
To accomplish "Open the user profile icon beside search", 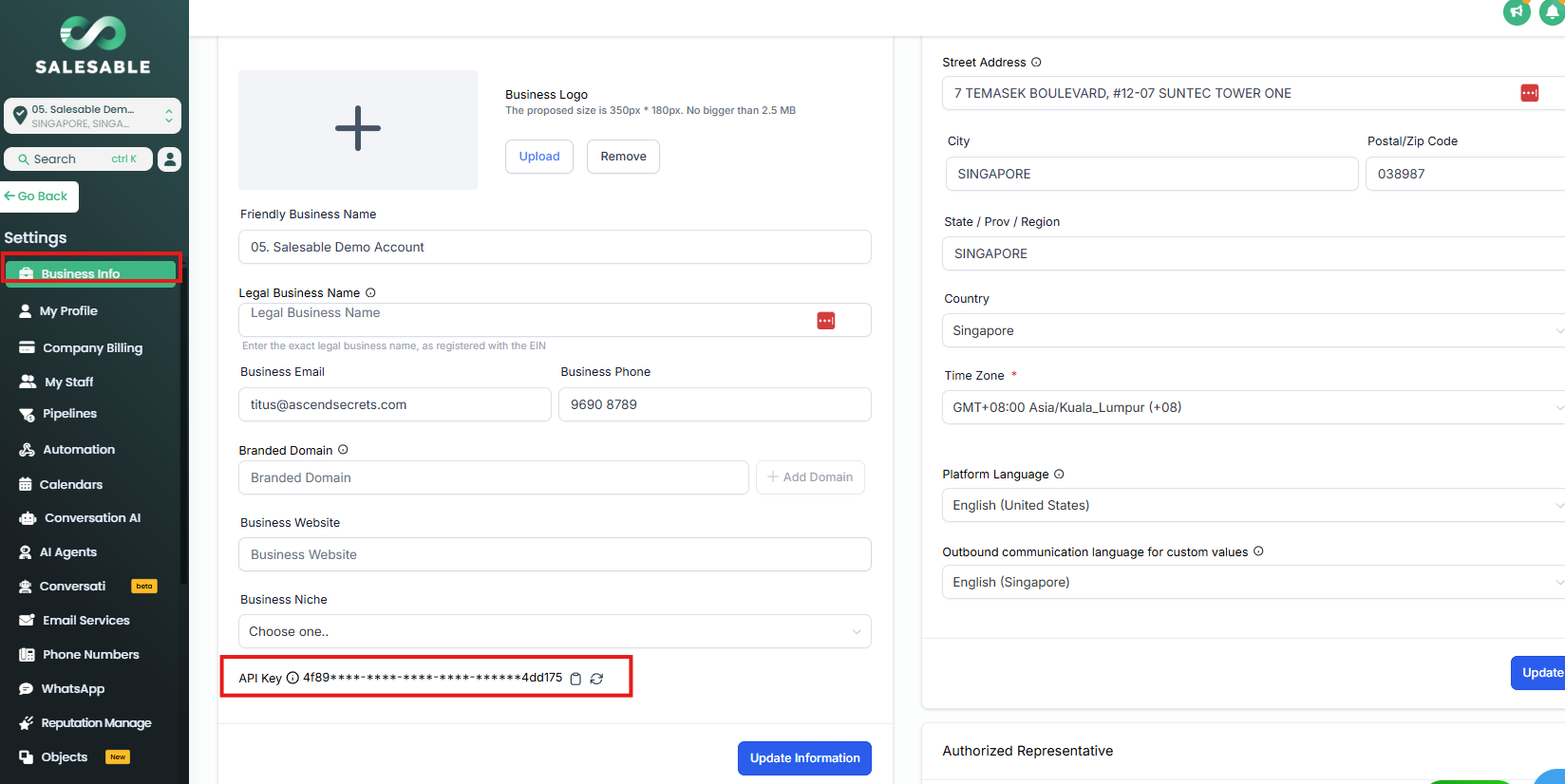I will pos(169,159).
